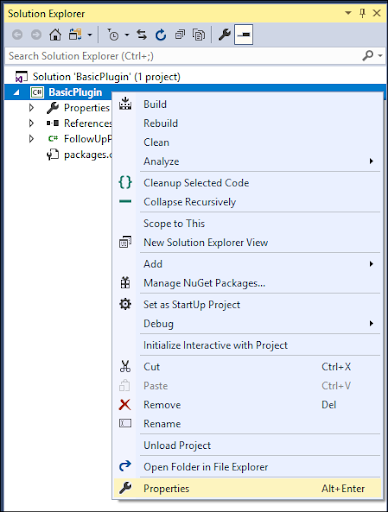Expand the References tree node
The image size is (388, 512).
pos(31,123)
